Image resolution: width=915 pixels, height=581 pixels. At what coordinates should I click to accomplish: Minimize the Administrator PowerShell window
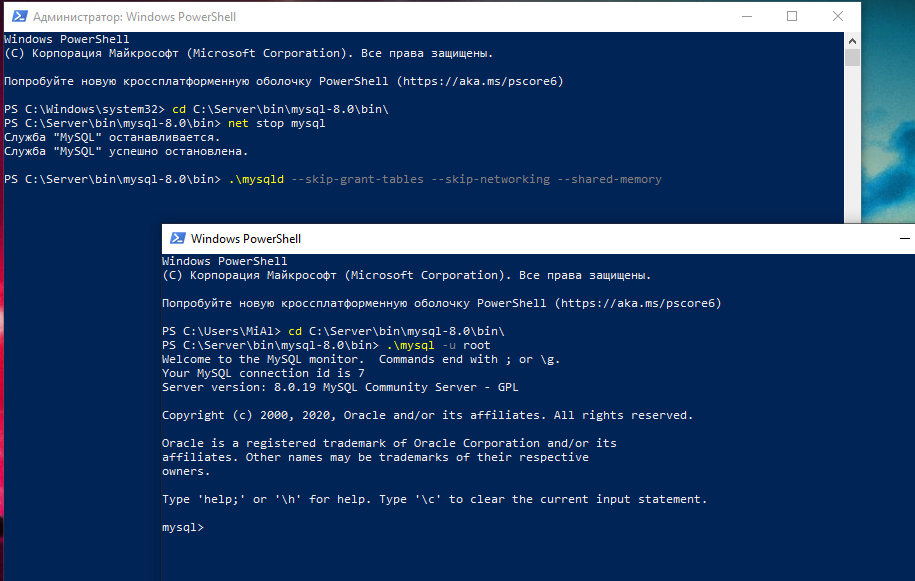click(747, 17)
